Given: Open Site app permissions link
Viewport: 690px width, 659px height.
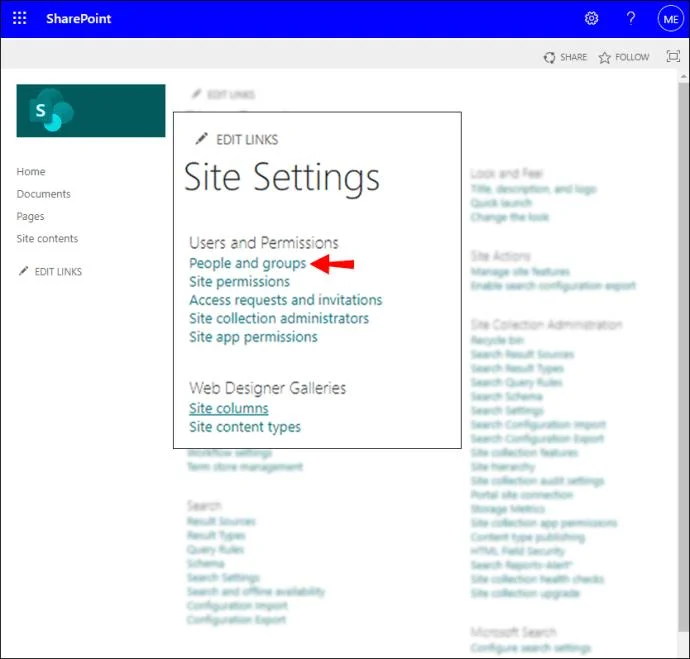Looking at the screenshot, I should tap(253, 337).
